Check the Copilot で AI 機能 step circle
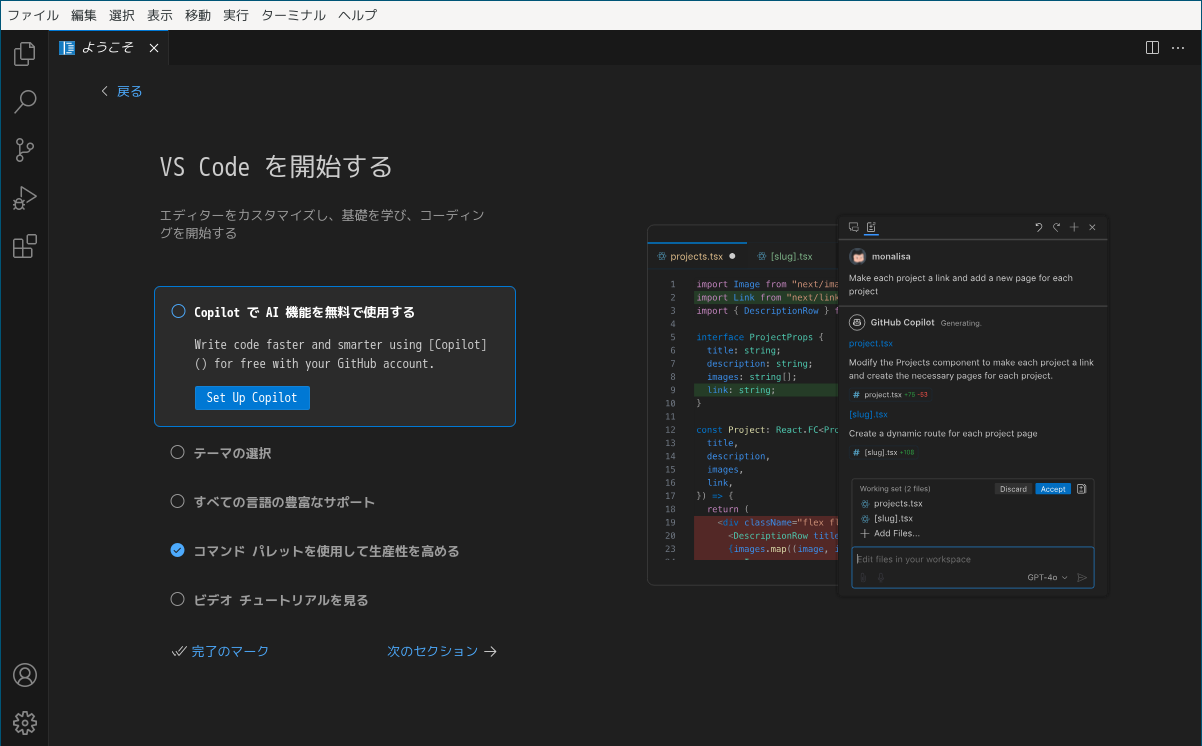 [178, 311]
